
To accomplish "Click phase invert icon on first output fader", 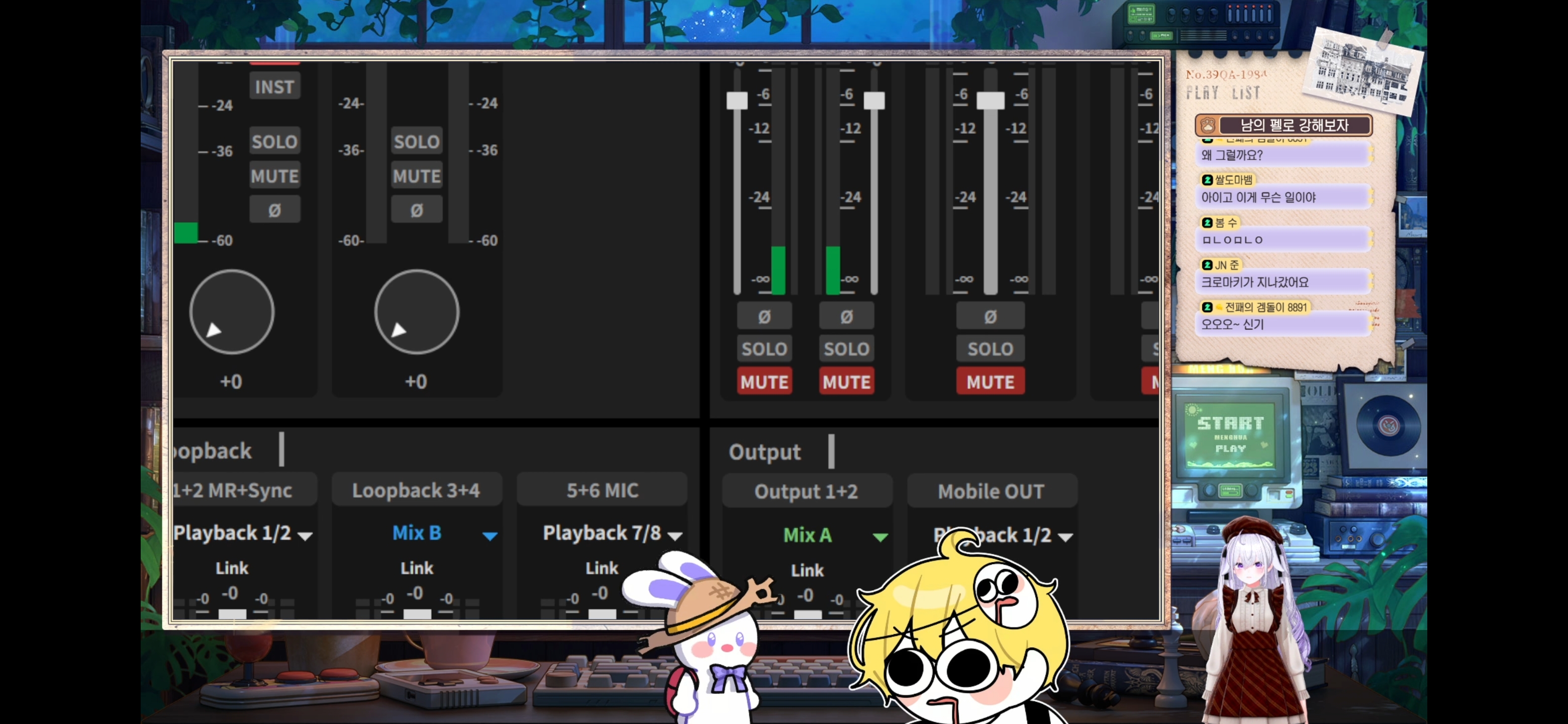I will click(x=764, y=316).
